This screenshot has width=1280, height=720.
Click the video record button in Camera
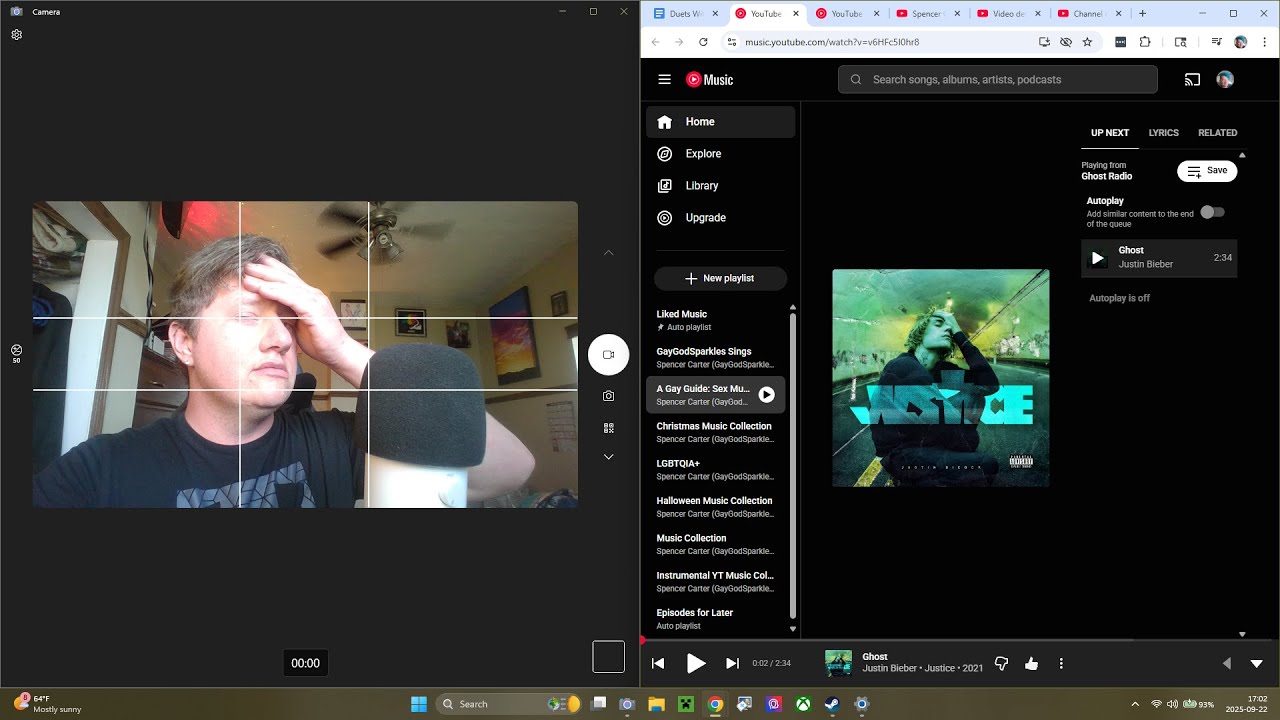608,354
